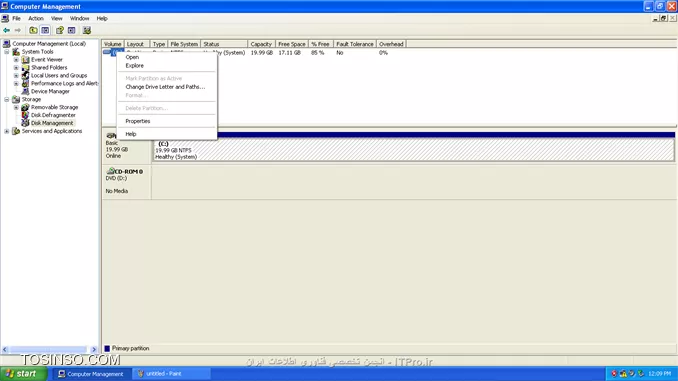Image resolution: width=678 pixels, height=381 pixels.
Task: Sort by the Fault Tolerance column header
Action: click(355, 44)
